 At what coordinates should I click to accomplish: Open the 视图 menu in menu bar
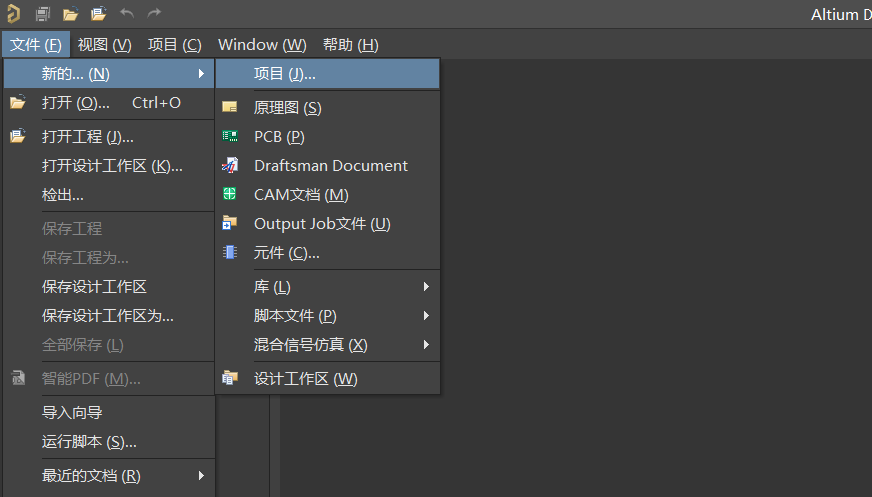pyautogui.click(x=105, y=45)
